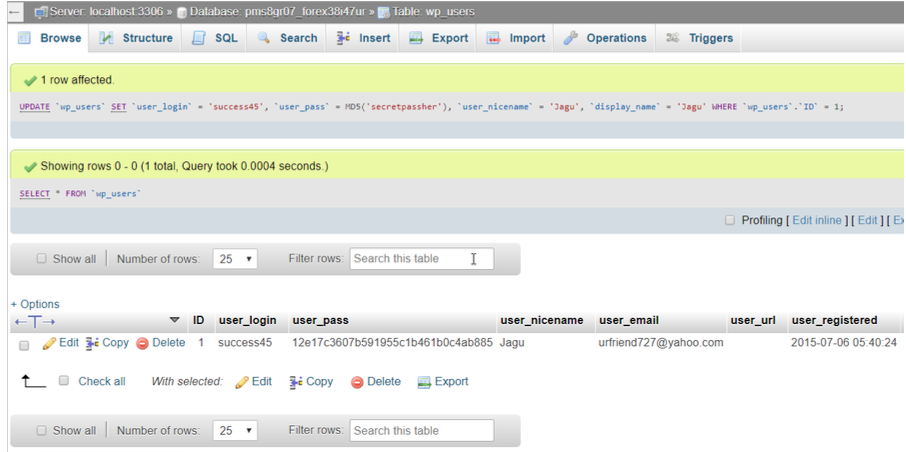Click the red Delete icon beside With selected
The height and width of the screenshot is (452, 906).
(x=357, y=382)
